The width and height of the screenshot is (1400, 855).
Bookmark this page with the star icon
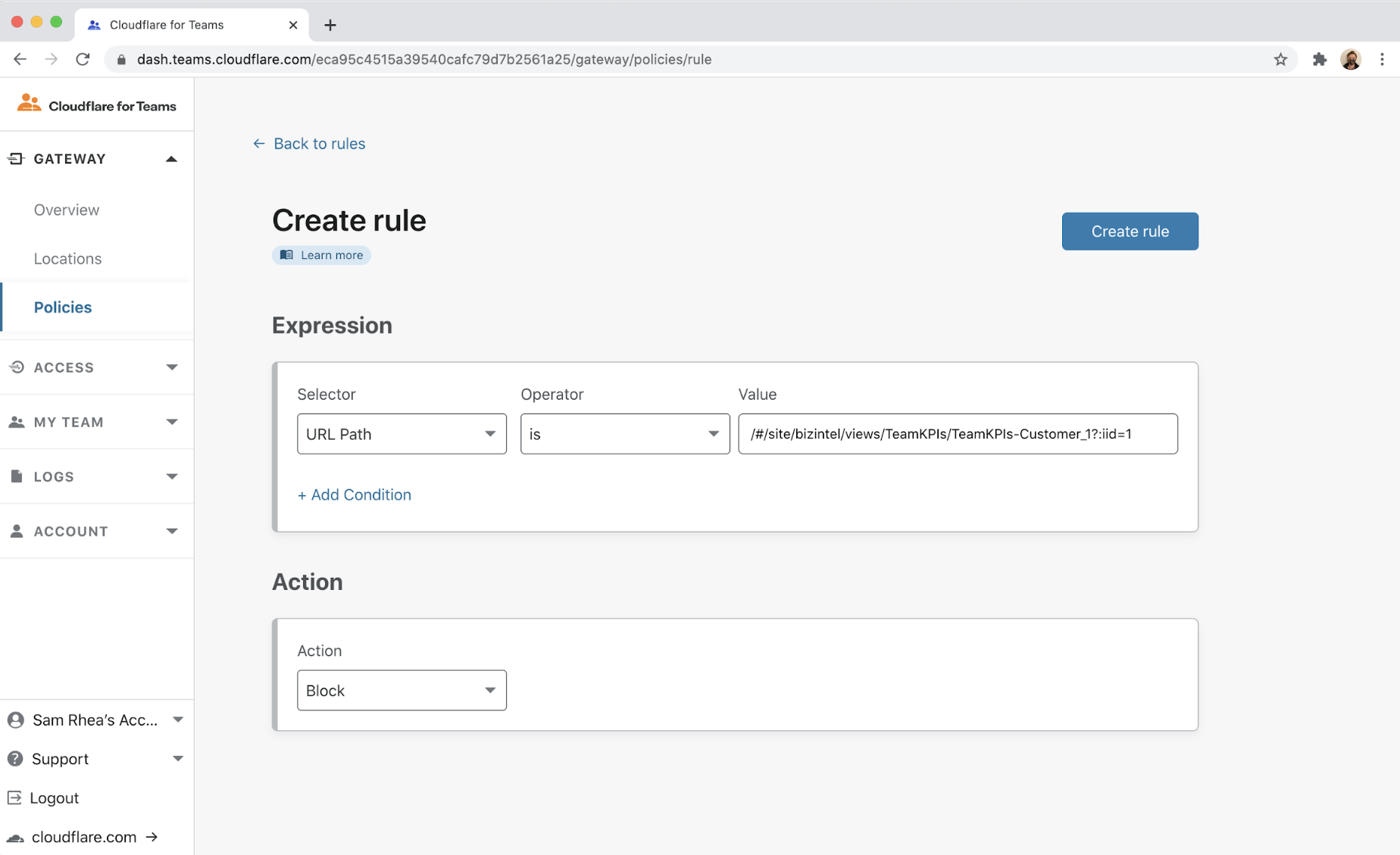click(1280, 59)
